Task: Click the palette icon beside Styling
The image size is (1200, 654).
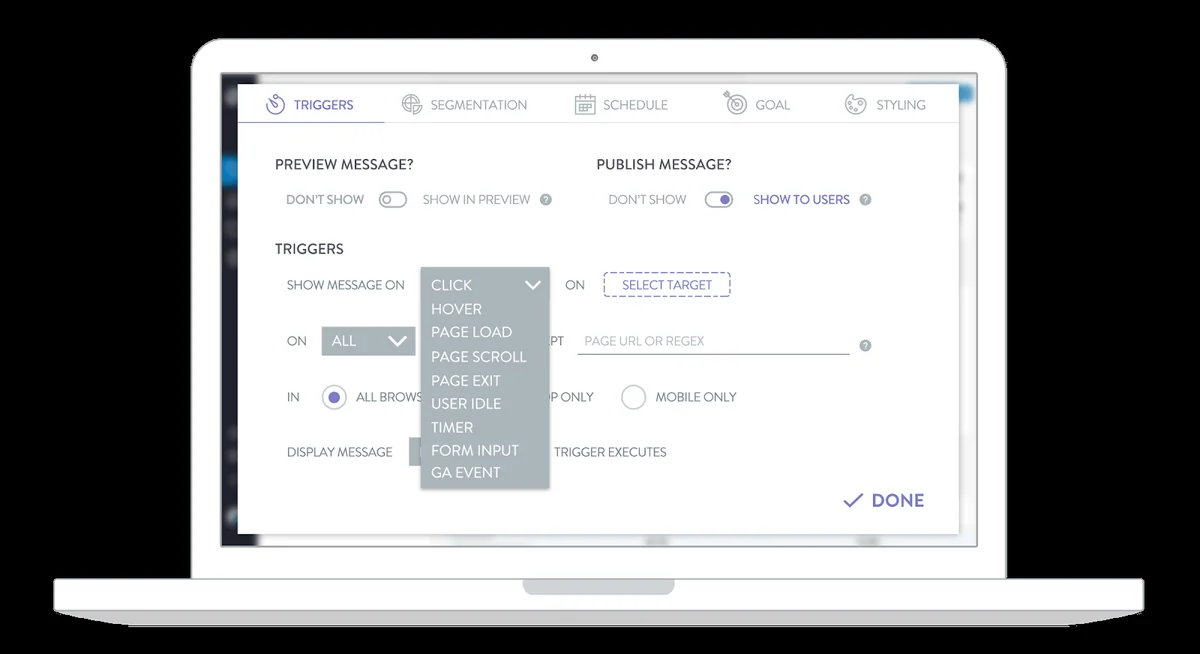Action: pyautogui.click(x=855, y=104)
